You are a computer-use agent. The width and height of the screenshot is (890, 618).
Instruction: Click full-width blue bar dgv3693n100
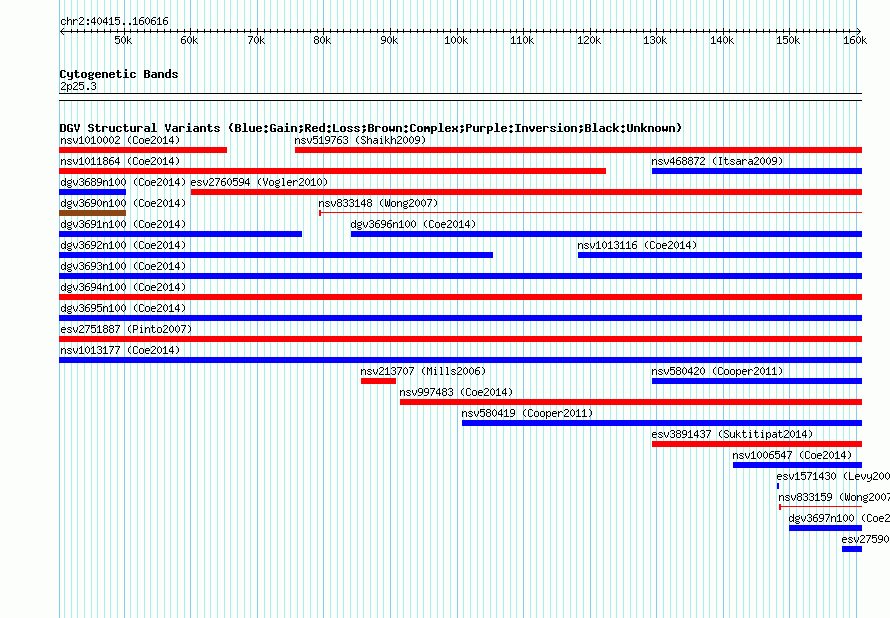(x=460, y=276)
